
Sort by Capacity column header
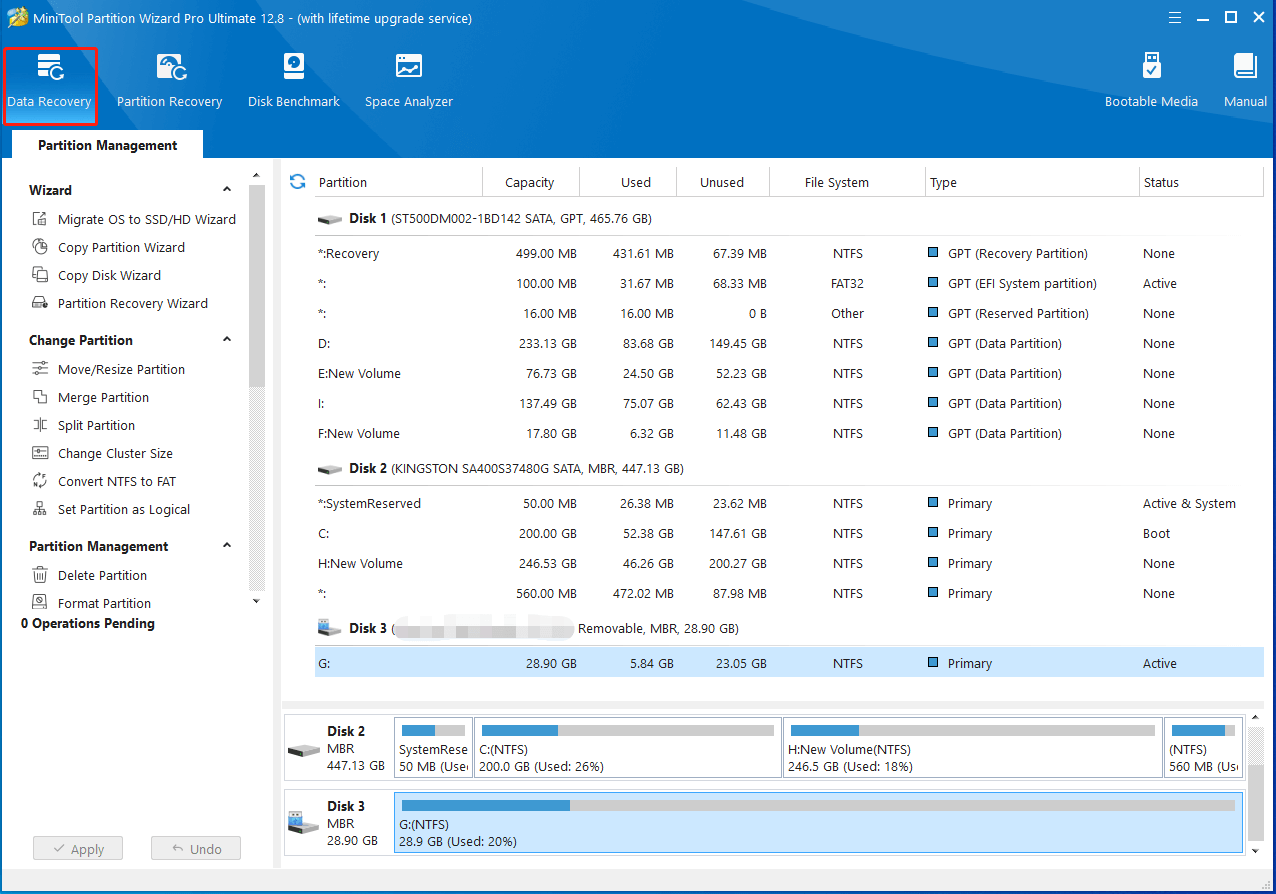coord(530,182)
